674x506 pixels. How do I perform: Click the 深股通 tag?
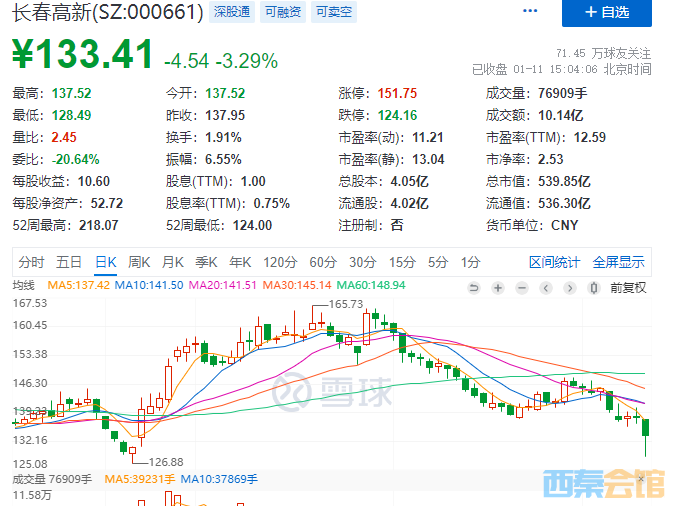(233, 13)
